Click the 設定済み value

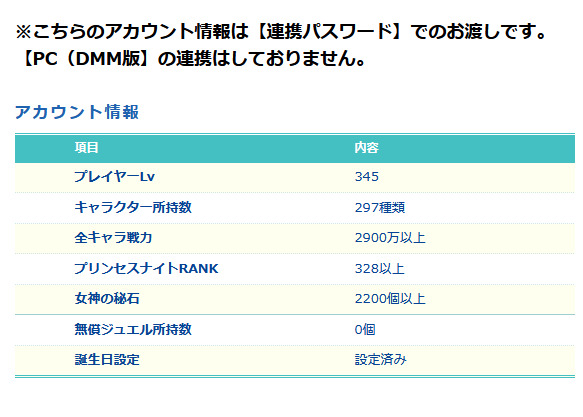point(381,360)
